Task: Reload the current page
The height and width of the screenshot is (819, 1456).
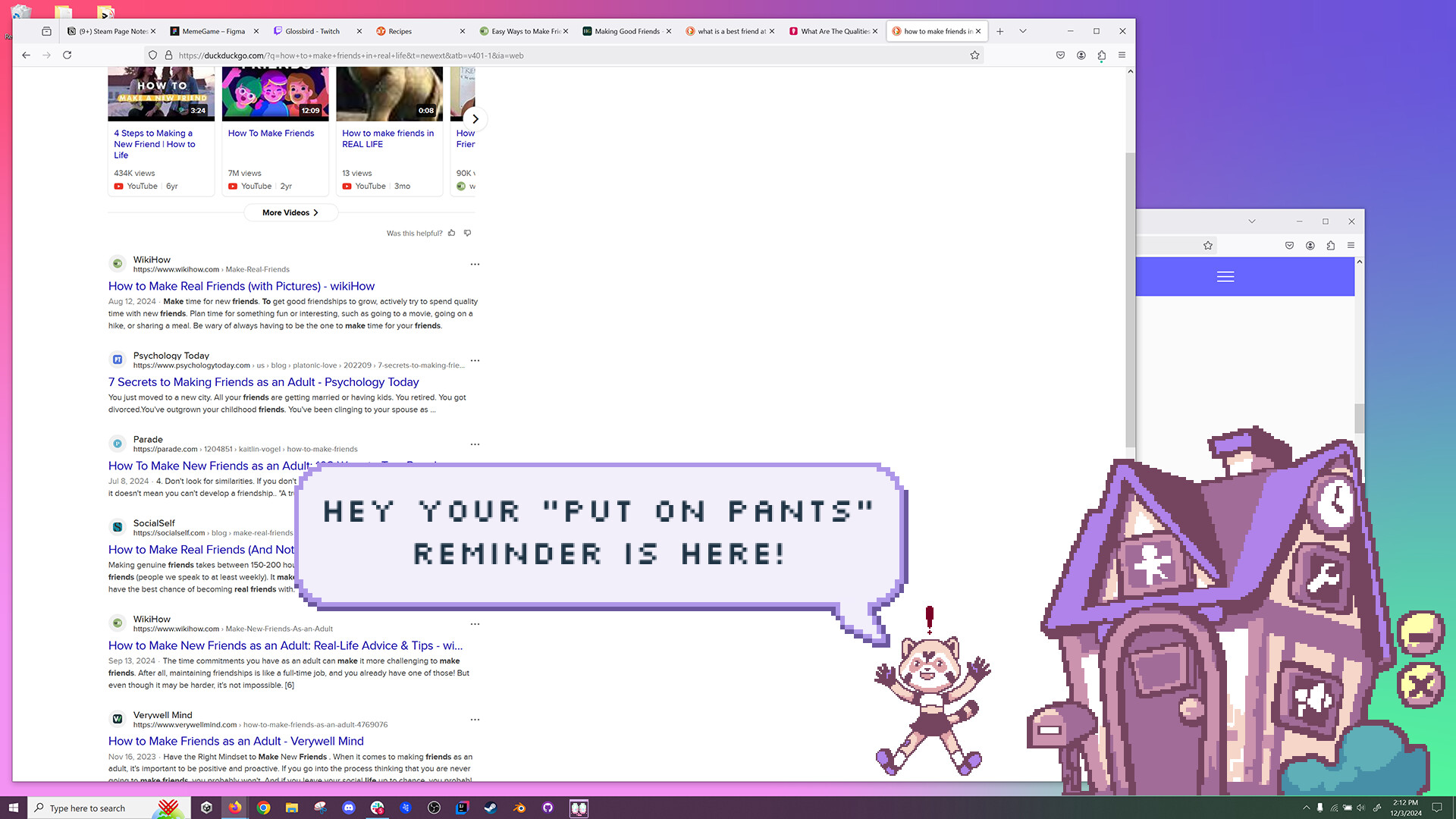Action: tap(67, 55)
